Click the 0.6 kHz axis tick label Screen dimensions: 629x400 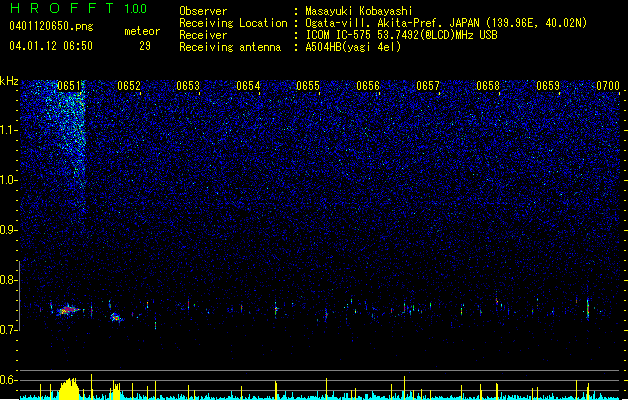[9, 380]
